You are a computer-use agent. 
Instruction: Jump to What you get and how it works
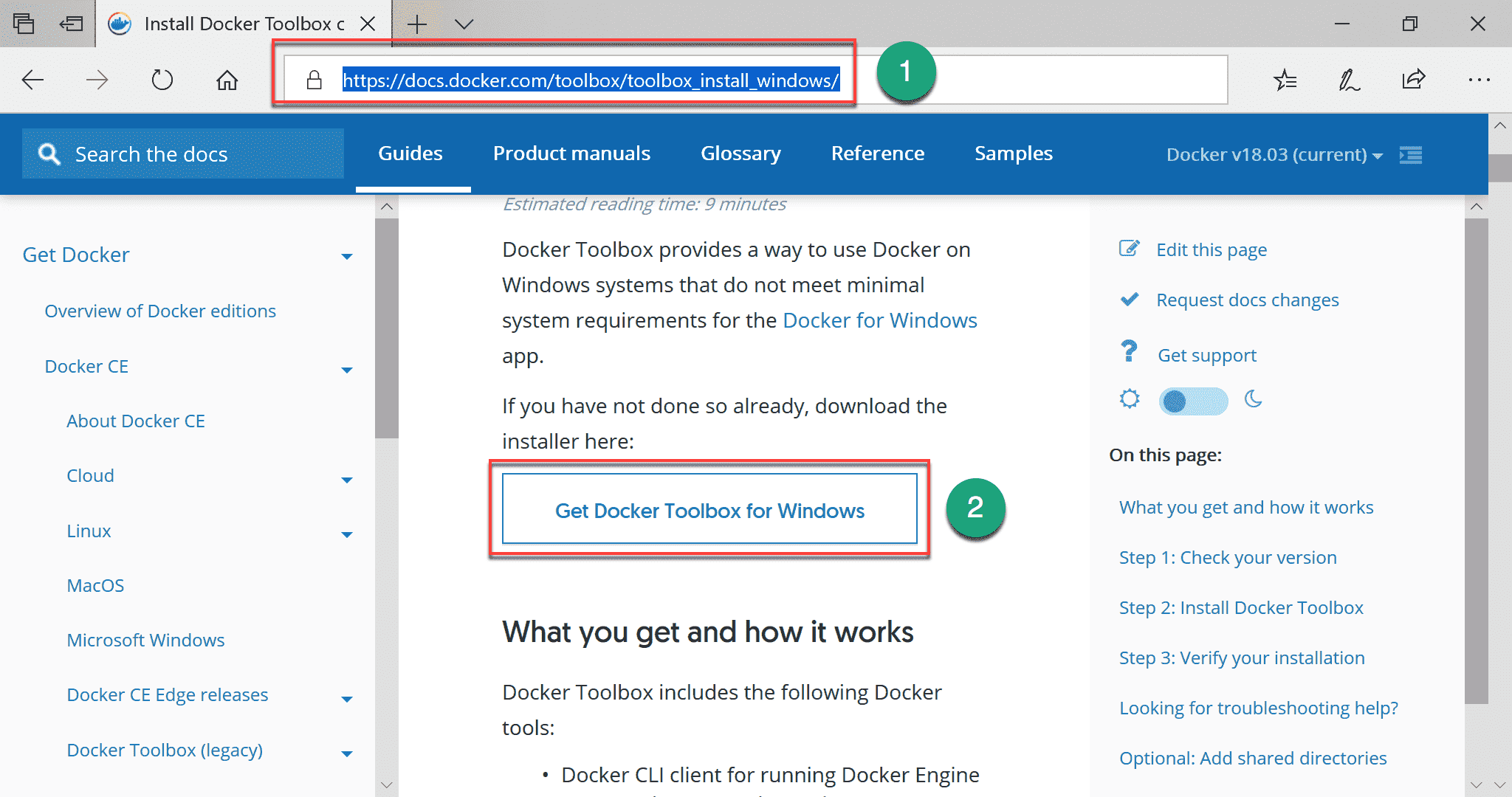(x=1245, y=507)
